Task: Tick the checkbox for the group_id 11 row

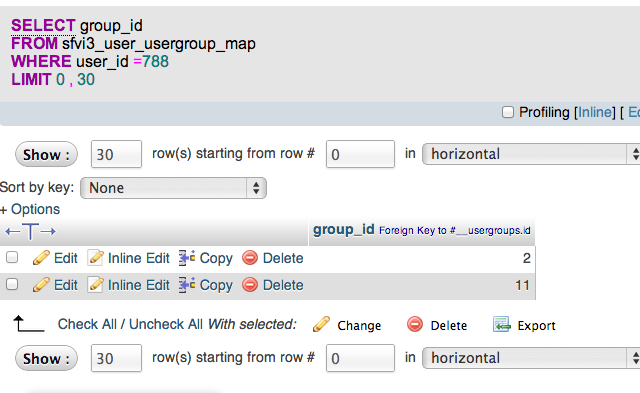Action: tap(12, 284)
